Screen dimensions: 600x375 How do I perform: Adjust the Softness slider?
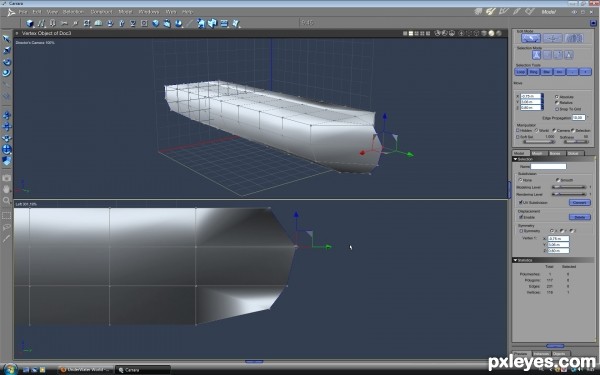[576, 142]
